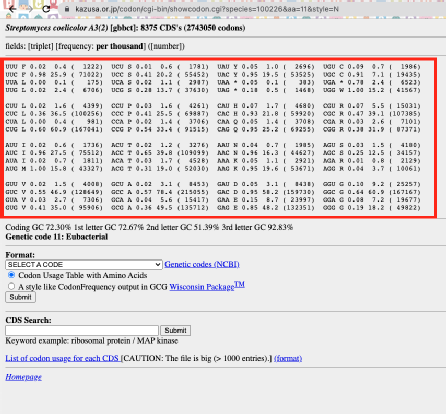
Task: Click the UAA stop codon entry
Action: coord(266,82)
